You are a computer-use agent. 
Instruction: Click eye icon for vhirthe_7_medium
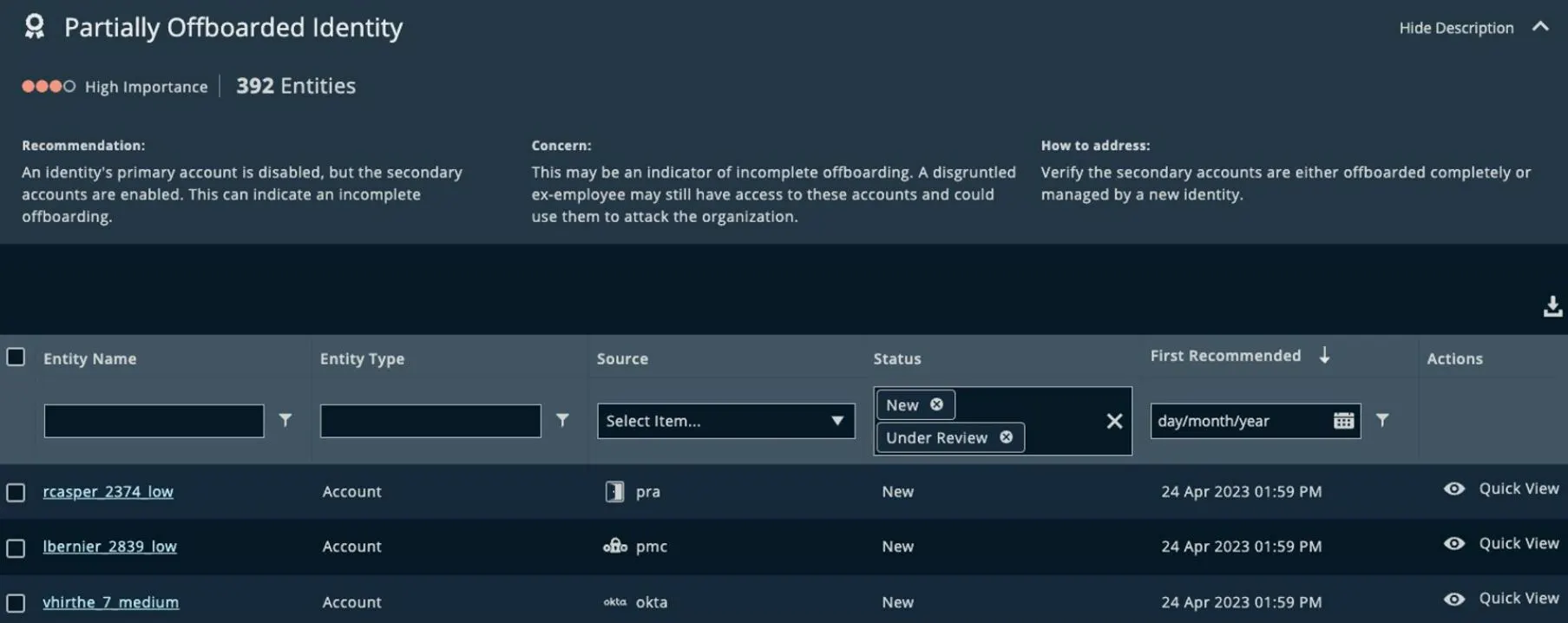pyautogui.click(x=1454, y=599)
